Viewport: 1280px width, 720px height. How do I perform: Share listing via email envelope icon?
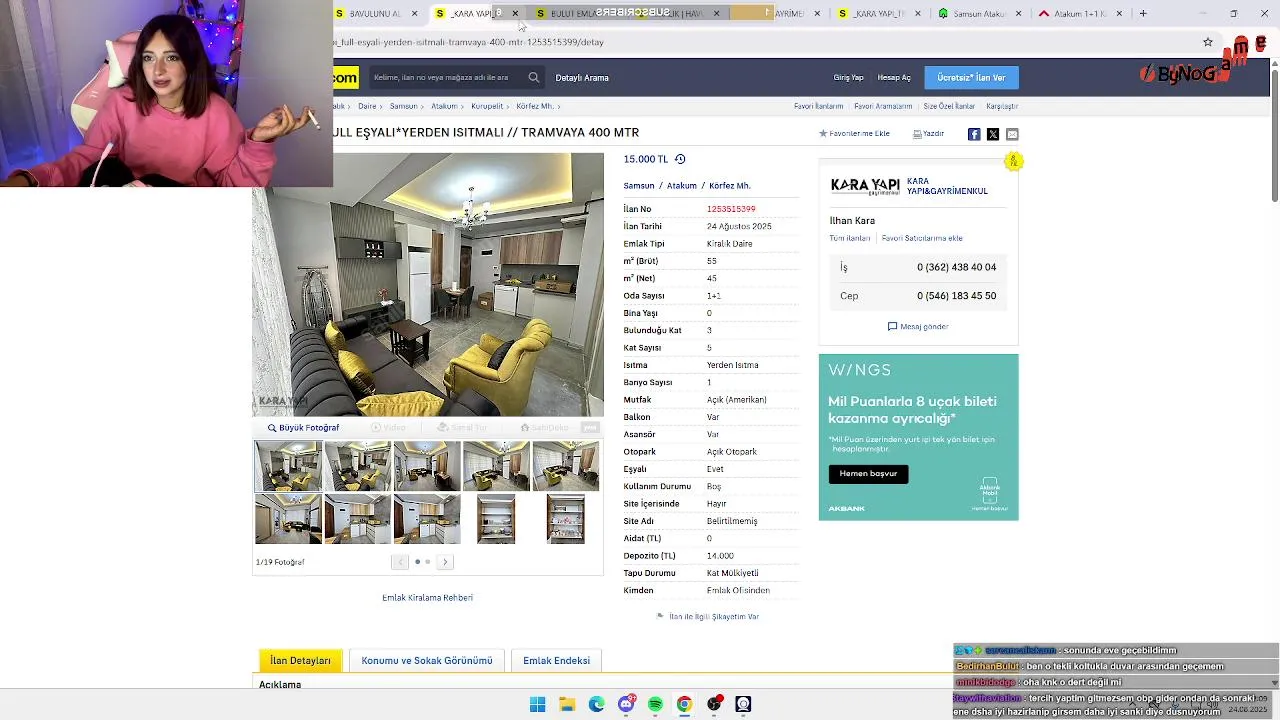(x=1012, y=134)
